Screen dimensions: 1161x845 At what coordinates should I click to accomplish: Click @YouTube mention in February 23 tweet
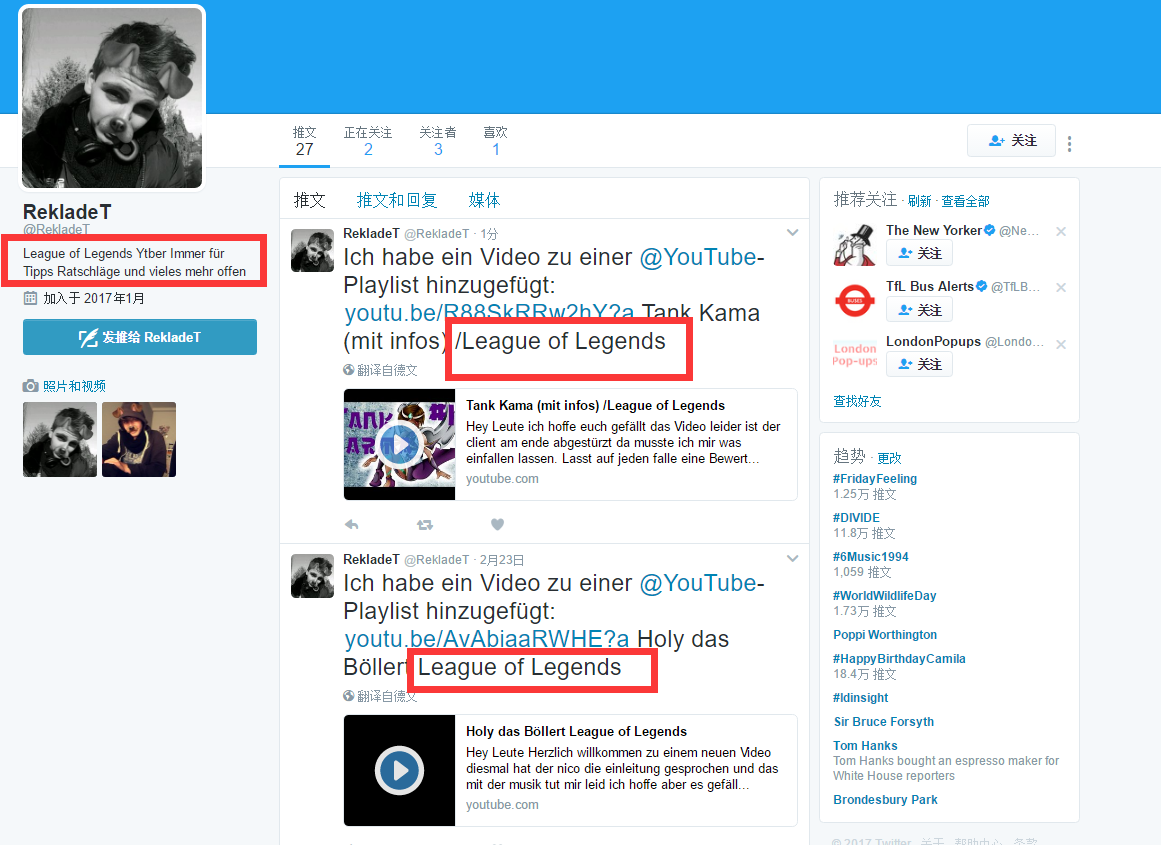[x=697, y=583]
